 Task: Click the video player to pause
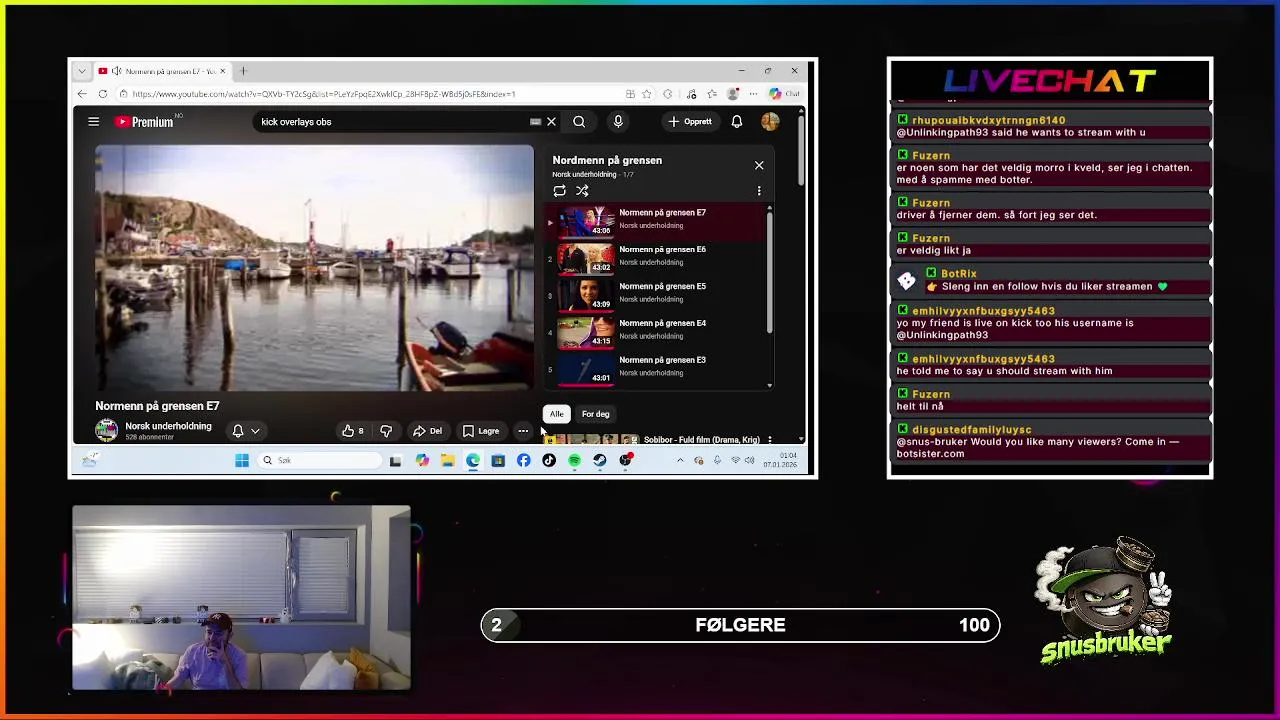315,268
